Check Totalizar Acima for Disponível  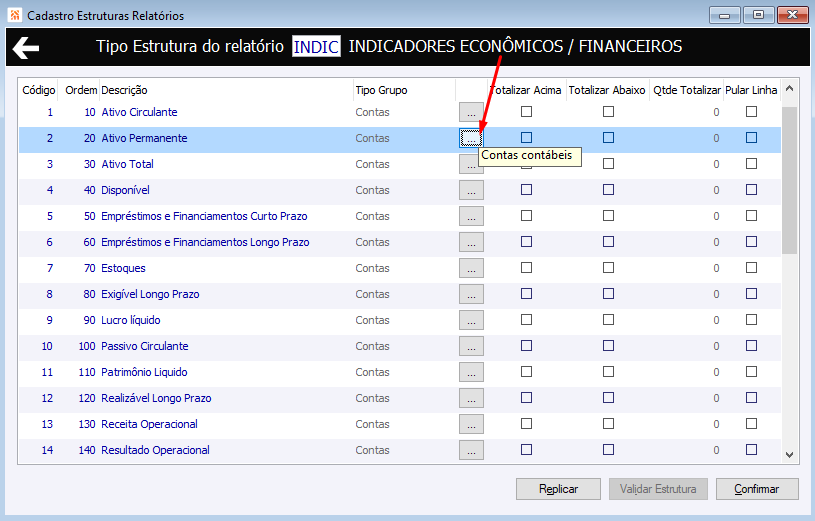[x=527, y=190]
